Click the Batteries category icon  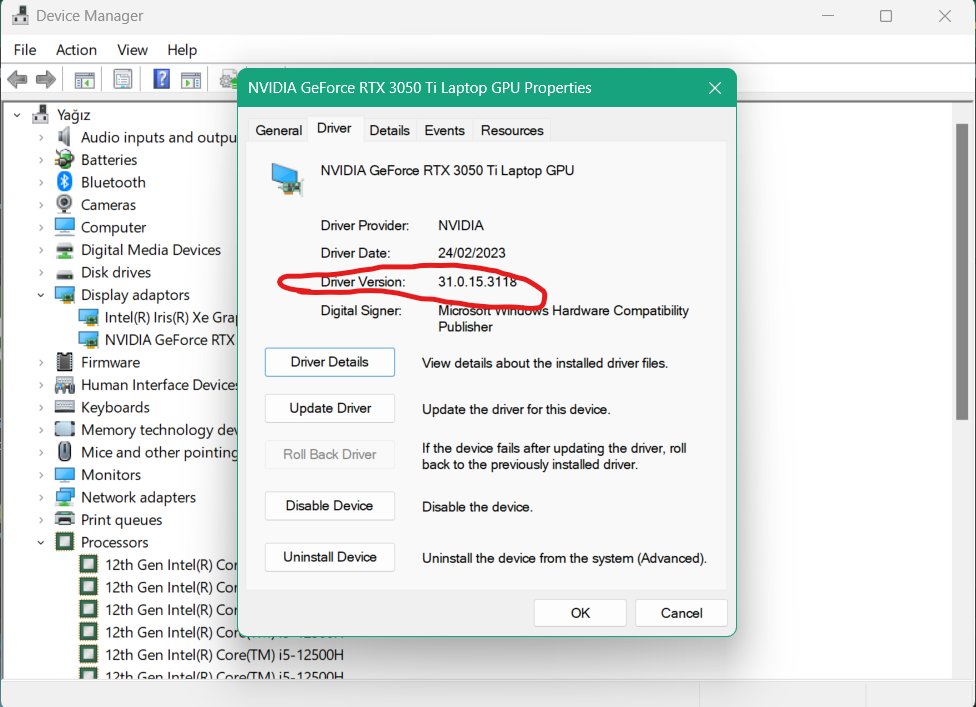[64, 159]
